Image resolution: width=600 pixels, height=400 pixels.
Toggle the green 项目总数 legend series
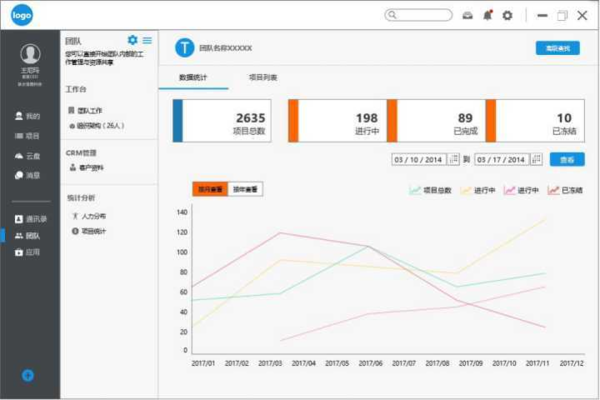(x=430, y=190)
